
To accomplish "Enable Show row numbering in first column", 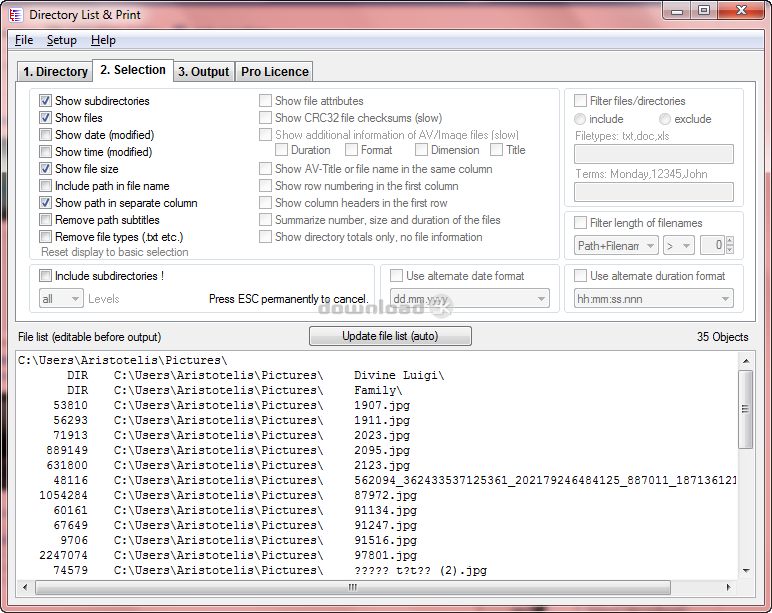I will [265, 186].
